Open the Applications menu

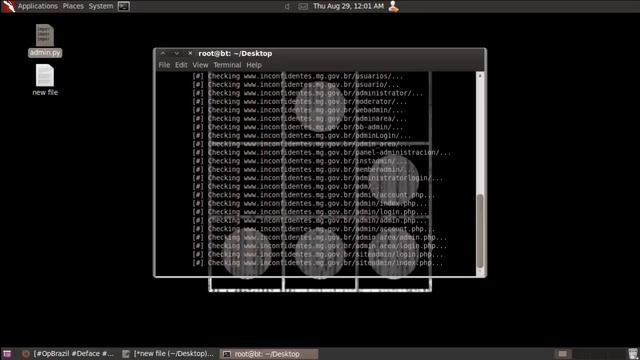point(38,6)
